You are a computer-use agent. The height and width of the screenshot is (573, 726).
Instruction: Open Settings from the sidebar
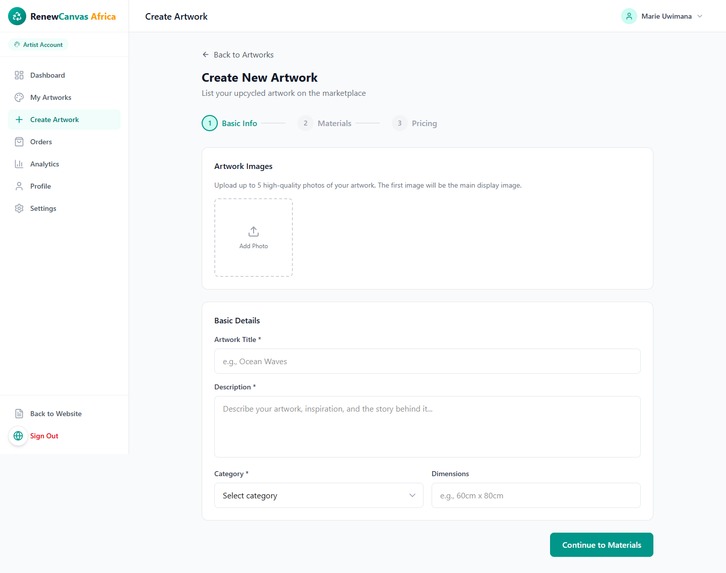[x=64, y=208]
